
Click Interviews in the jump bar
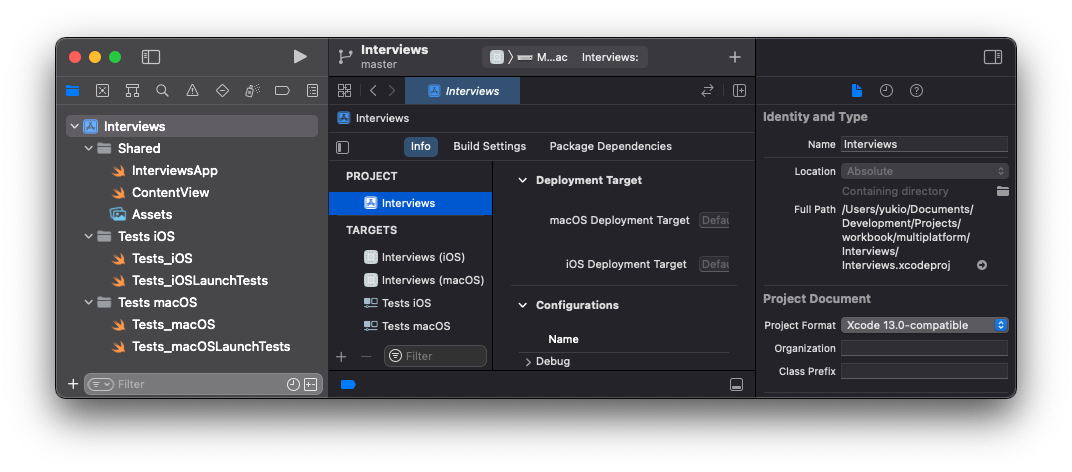[373, 118]
